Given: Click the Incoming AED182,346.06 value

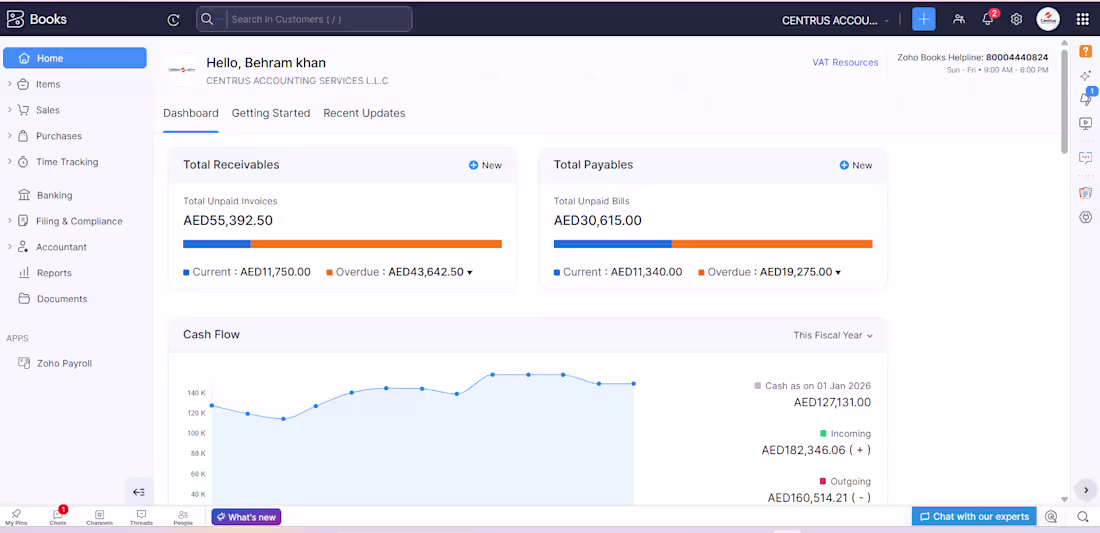Looking at the screenshot, I should tap(816, 450).
